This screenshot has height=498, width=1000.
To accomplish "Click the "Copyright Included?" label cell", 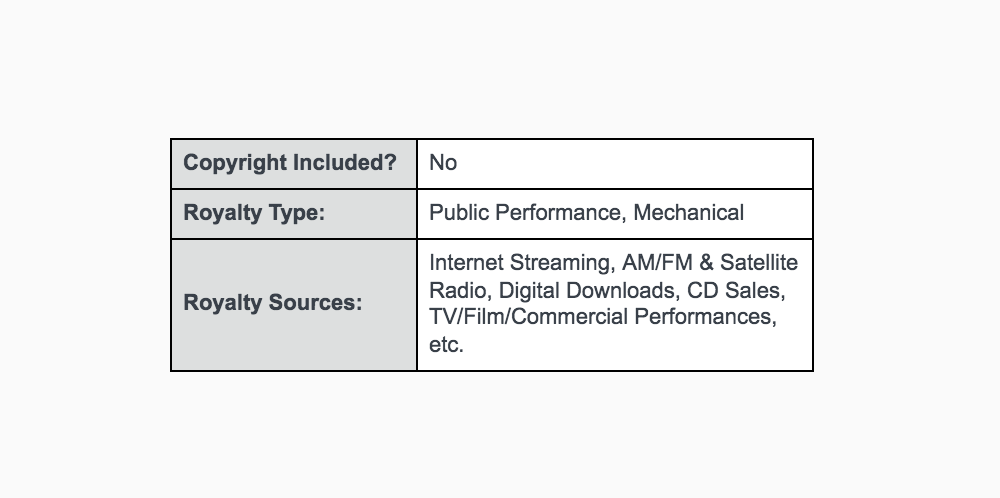I will pos(290,163).
